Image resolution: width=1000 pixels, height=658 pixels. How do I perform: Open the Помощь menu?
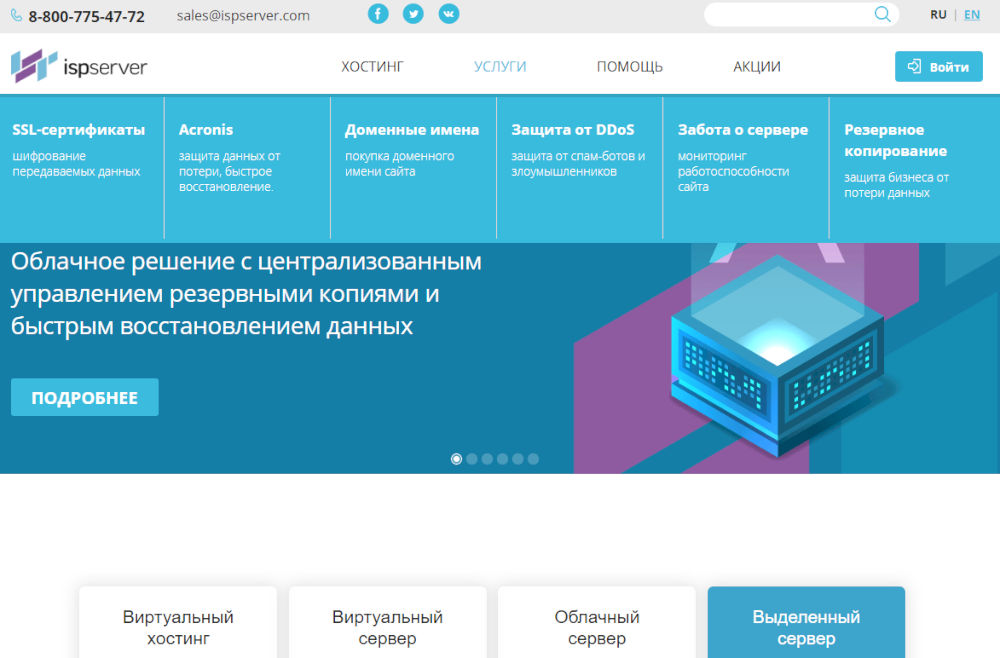(629, 67)
